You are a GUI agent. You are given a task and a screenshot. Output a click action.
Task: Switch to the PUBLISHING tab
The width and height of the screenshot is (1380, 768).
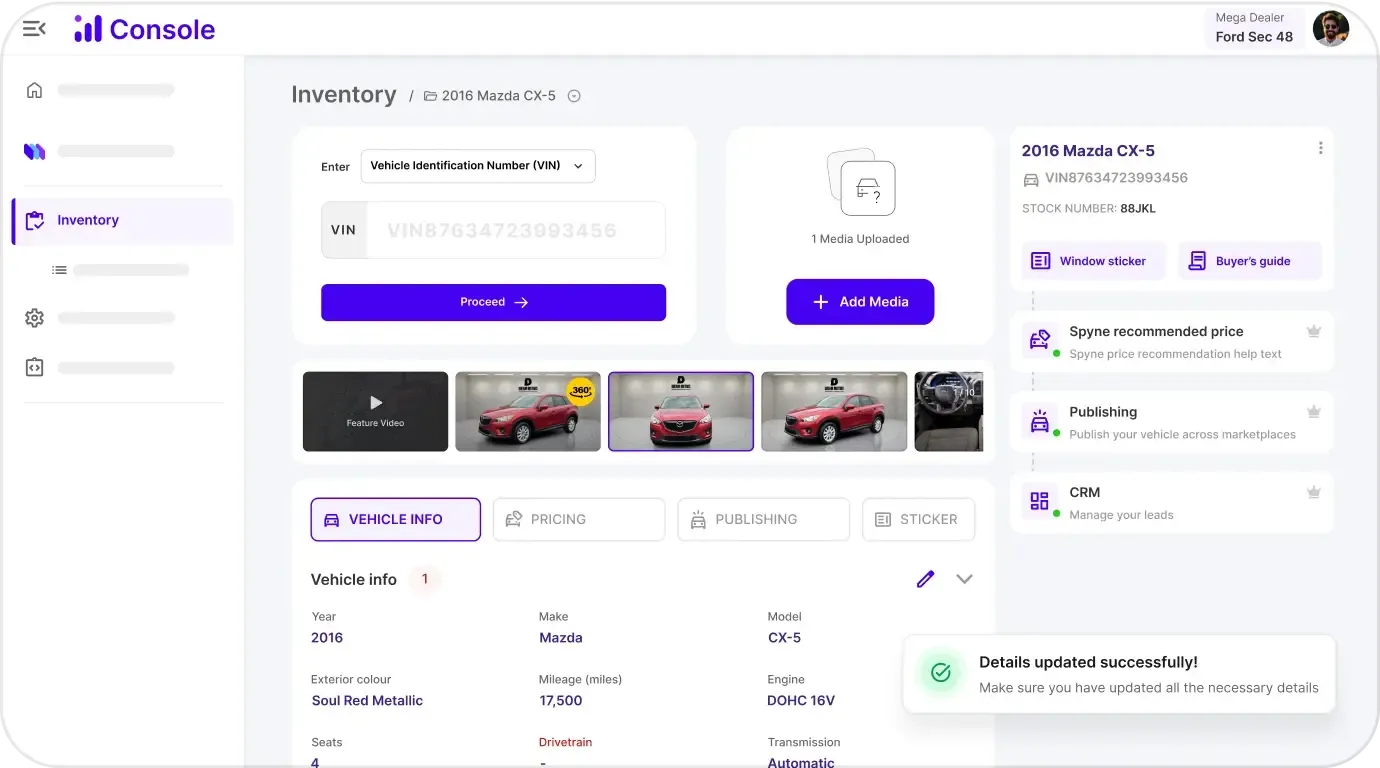pos(763,519)
